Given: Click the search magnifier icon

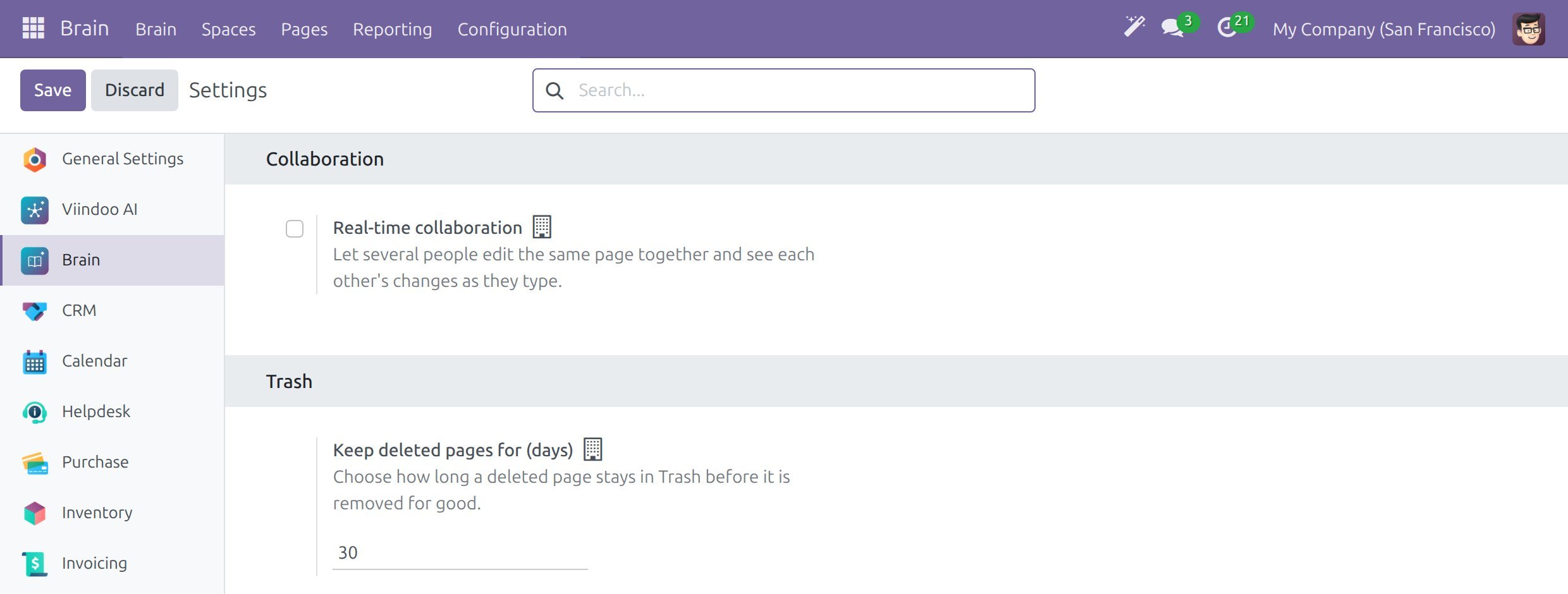Looking at the screenshot, I should tap(554, 90).
